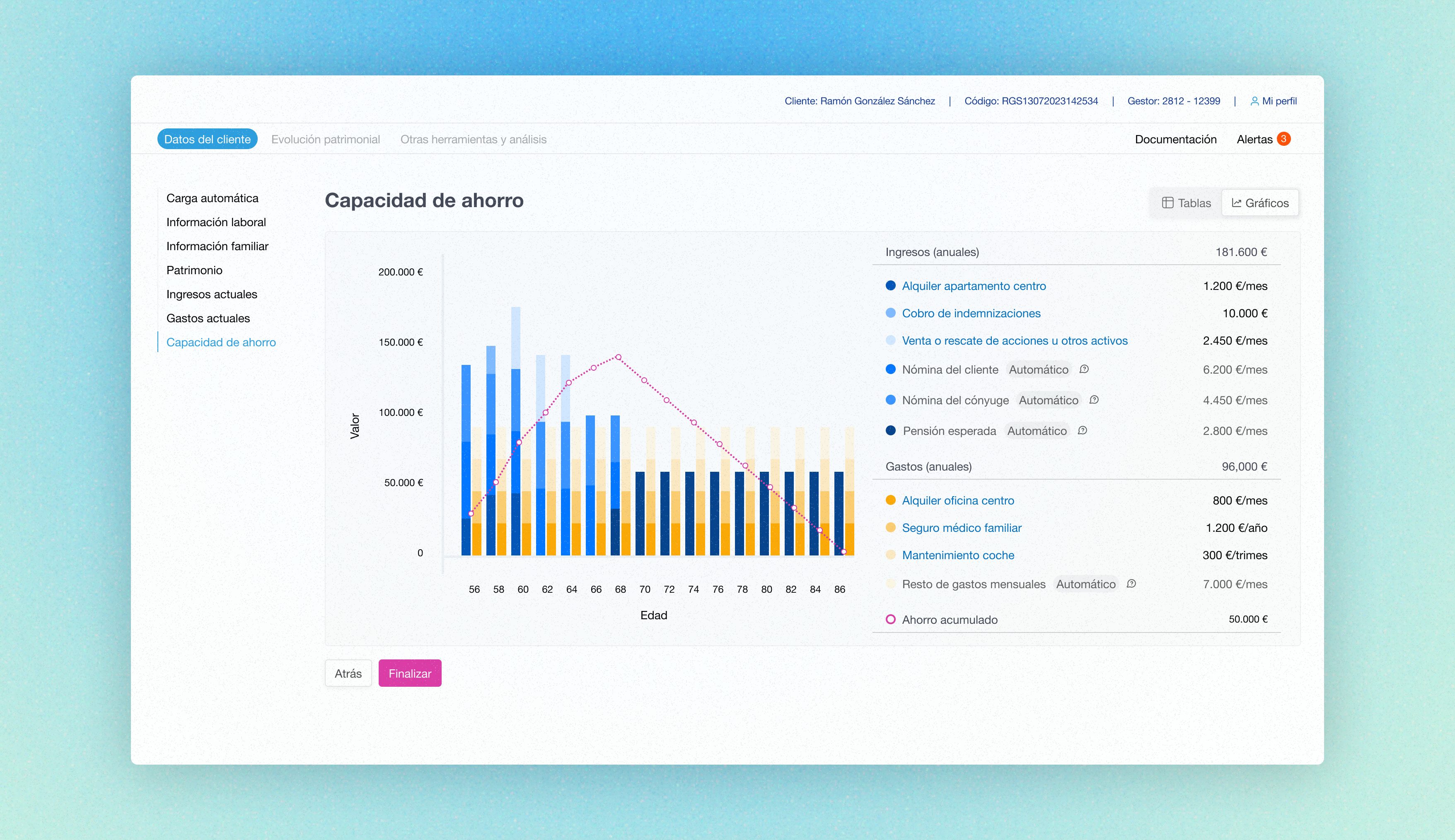This screenshot has width=1455, height=840.
Task: Click the Ahorro acumulado legend circle
Action: click(x=891, y=619)
